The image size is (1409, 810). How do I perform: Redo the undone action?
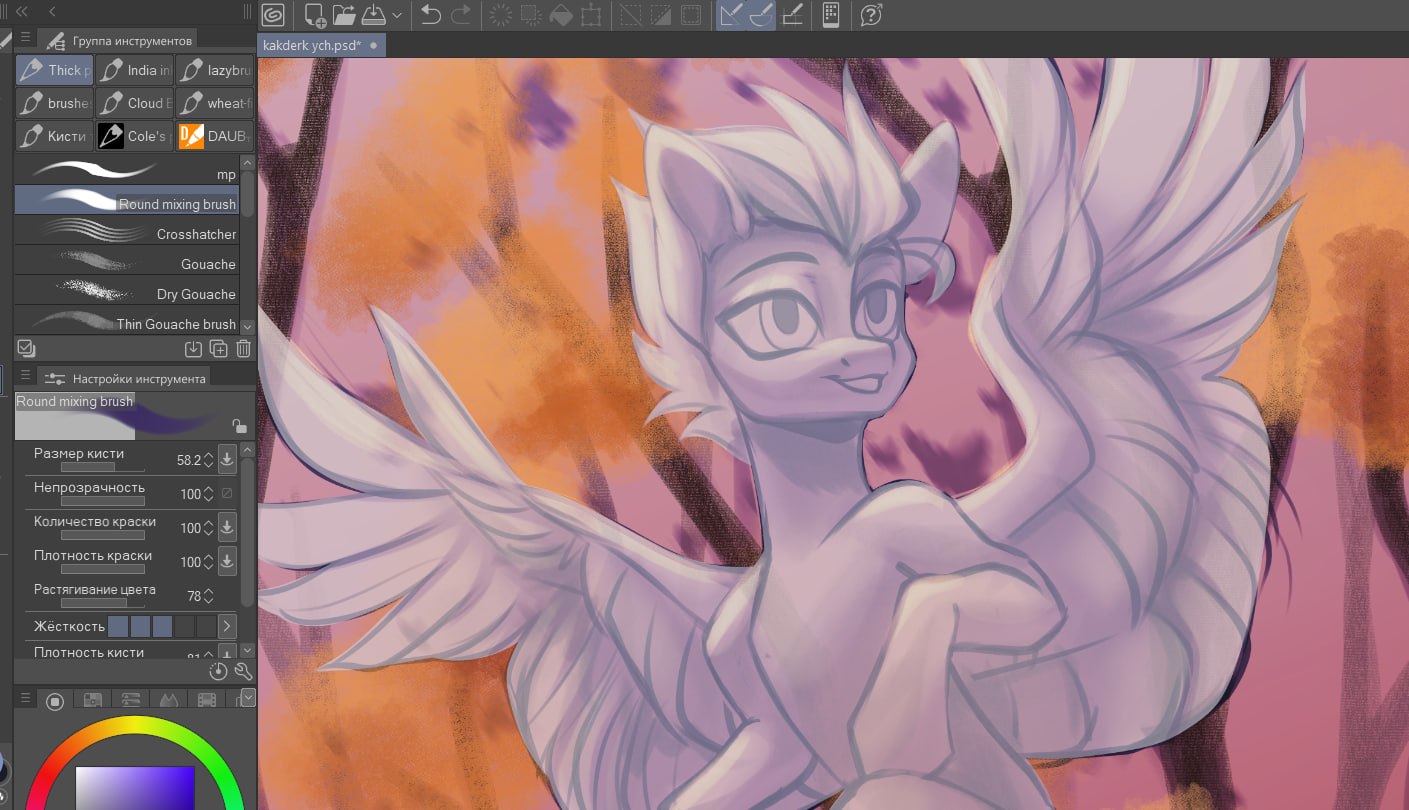[461, 15]
